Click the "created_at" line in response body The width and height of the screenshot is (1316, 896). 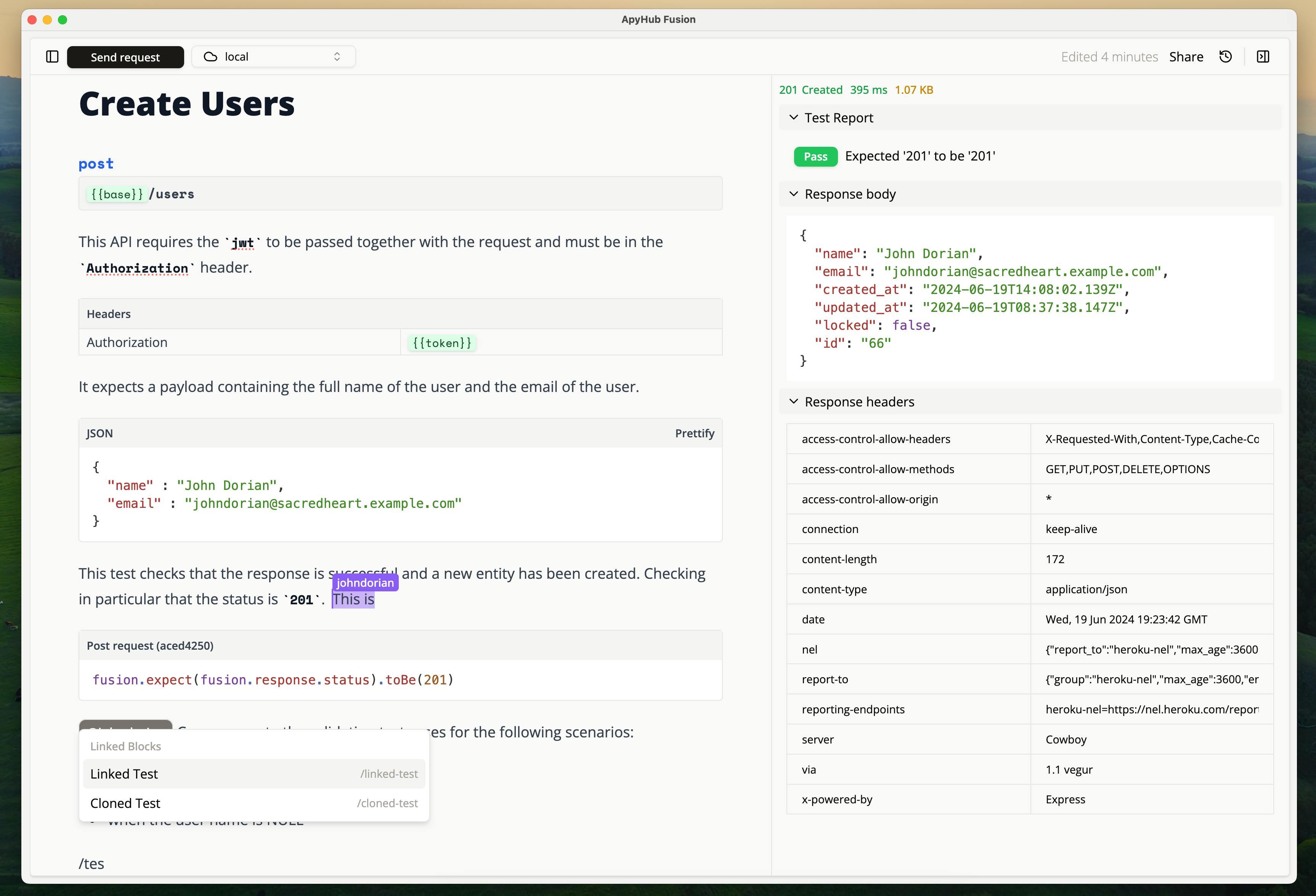[x=972, y=289]
